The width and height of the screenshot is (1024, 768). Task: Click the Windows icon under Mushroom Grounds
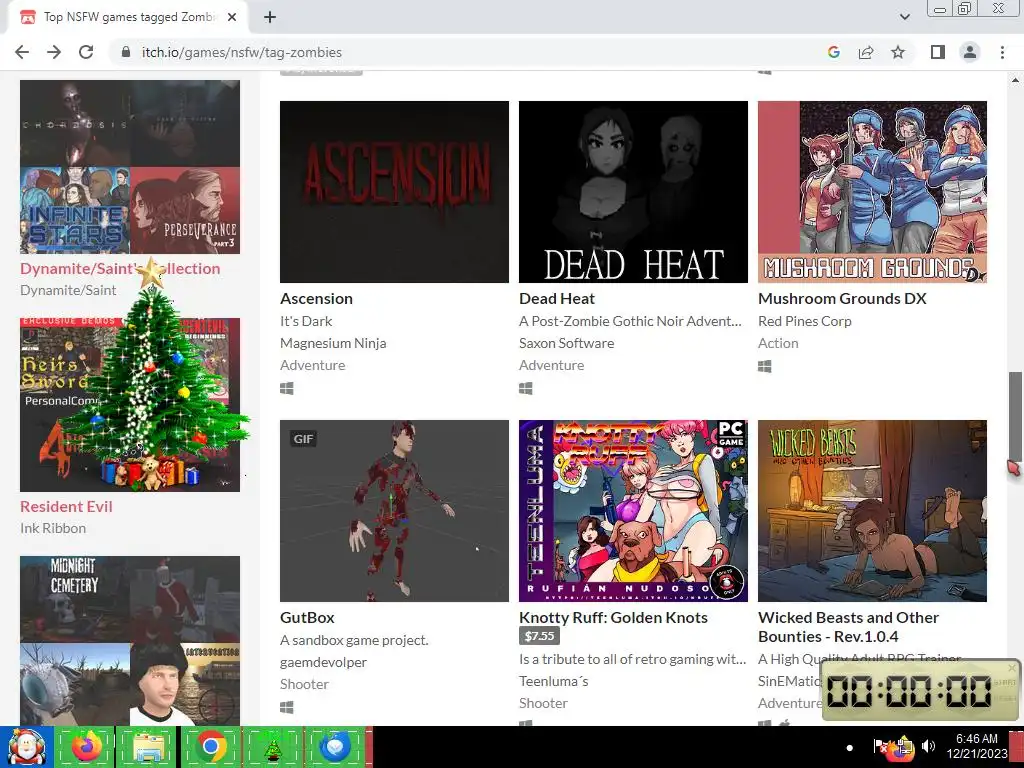tap(765, 366)
